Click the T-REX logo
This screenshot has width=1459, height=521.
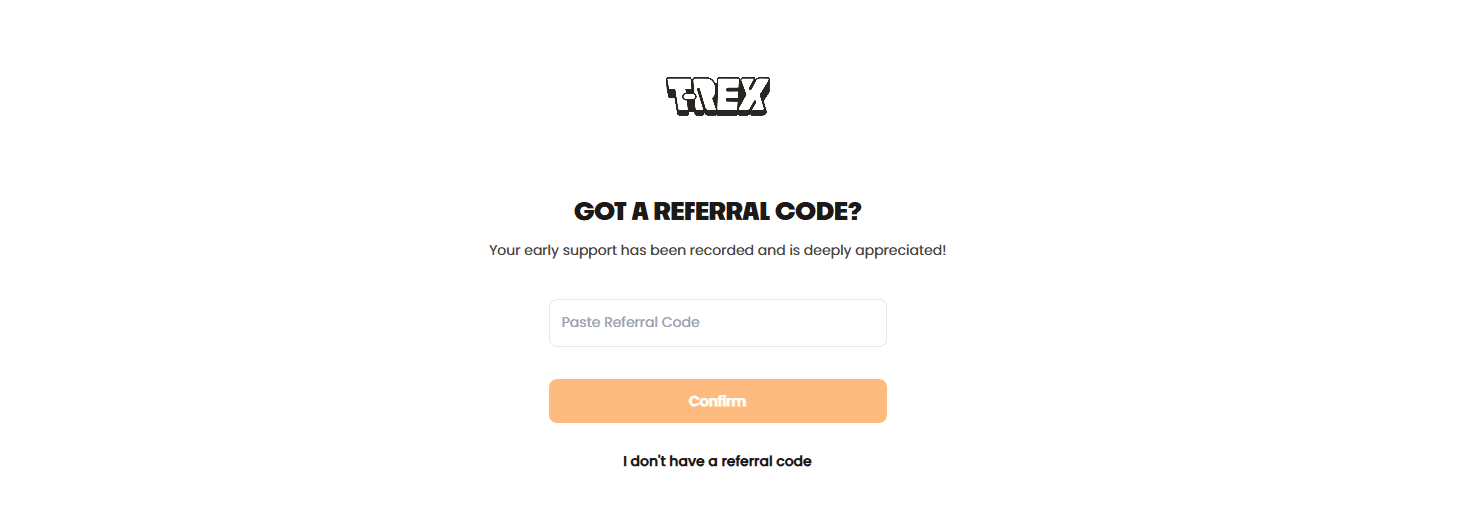[x=717, y=96]
